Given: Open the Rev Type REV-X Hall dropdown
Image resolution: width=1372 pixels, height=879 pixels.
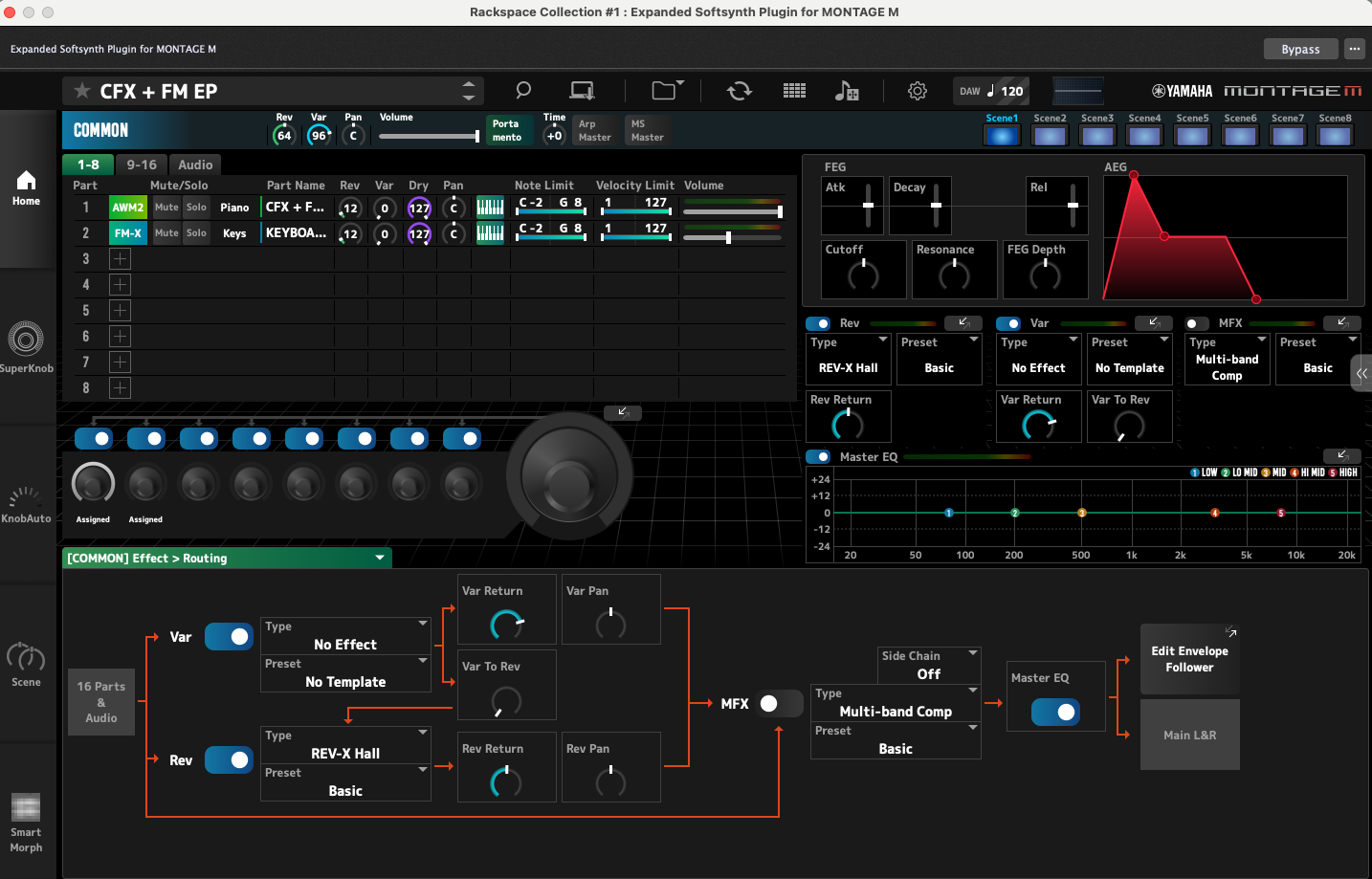Looking at the screenshot, I should click(x=345, y=744).
